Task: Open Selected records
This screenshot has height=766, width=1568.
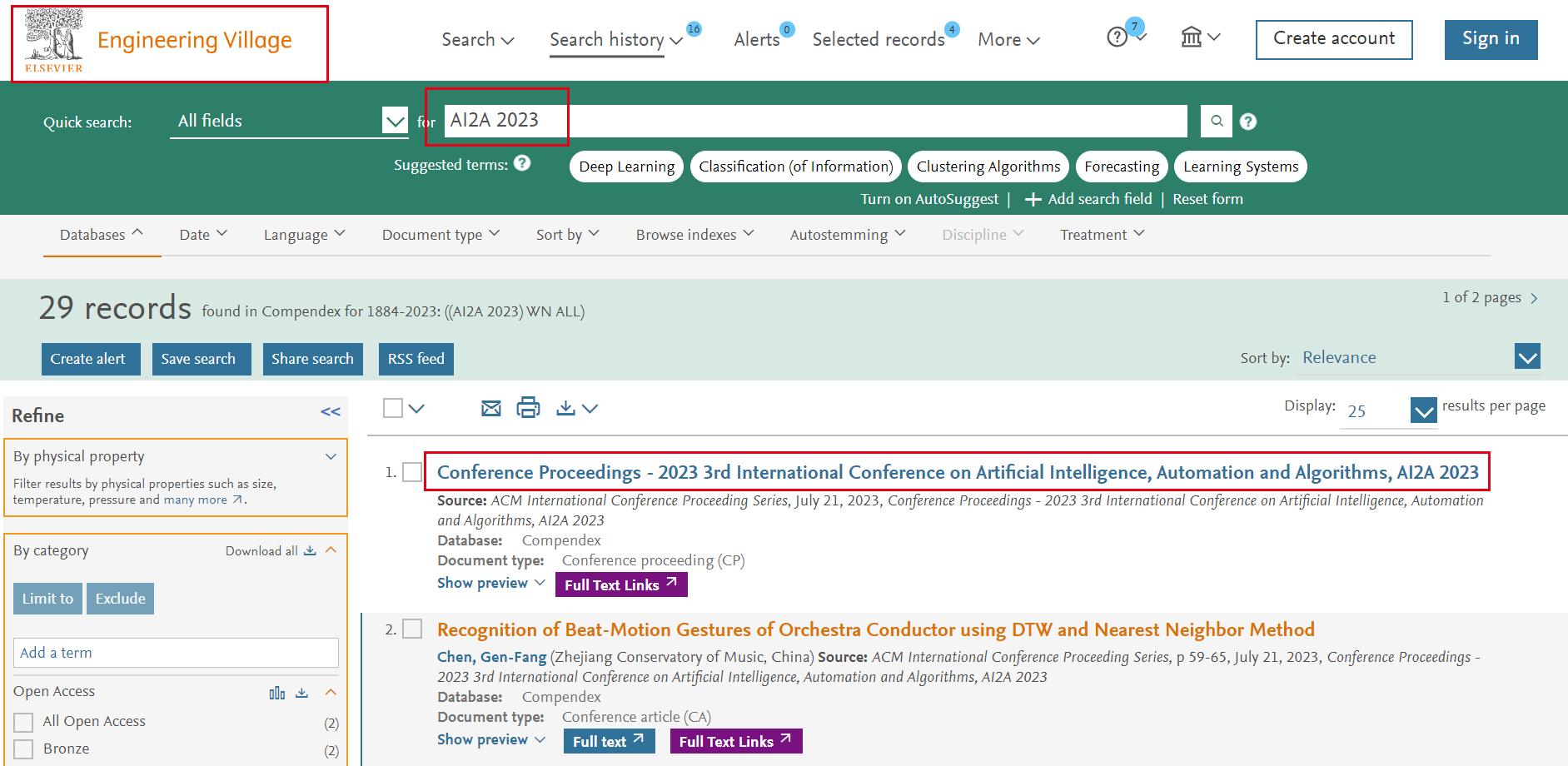Action: click(879, 39)
